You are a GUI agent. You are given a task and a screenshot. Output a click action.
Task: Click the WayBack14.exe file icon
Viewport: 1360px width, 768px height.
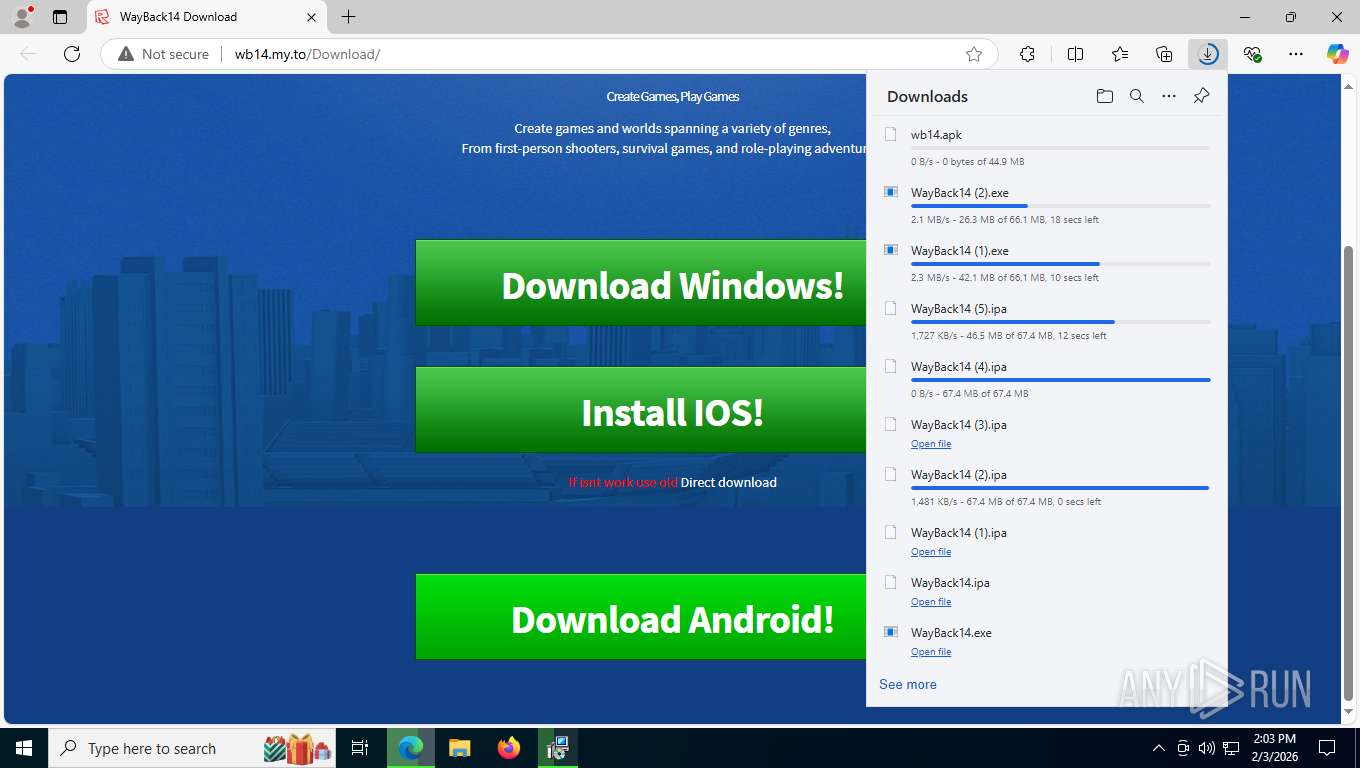[891, 632]
